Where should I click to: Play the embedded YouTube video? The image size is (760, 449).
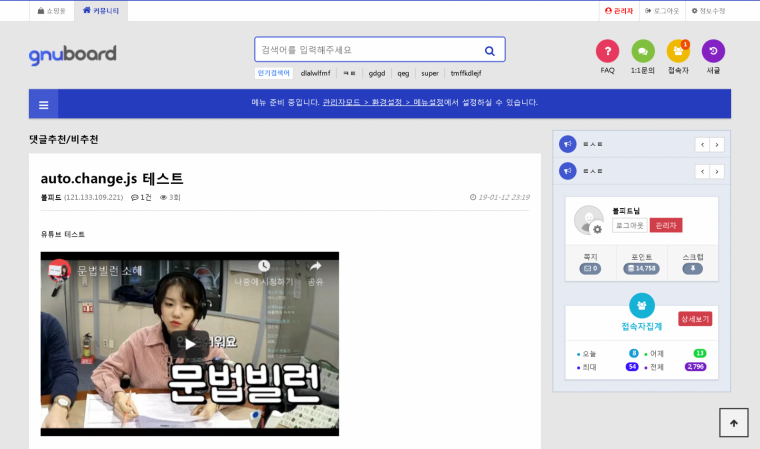190,343
